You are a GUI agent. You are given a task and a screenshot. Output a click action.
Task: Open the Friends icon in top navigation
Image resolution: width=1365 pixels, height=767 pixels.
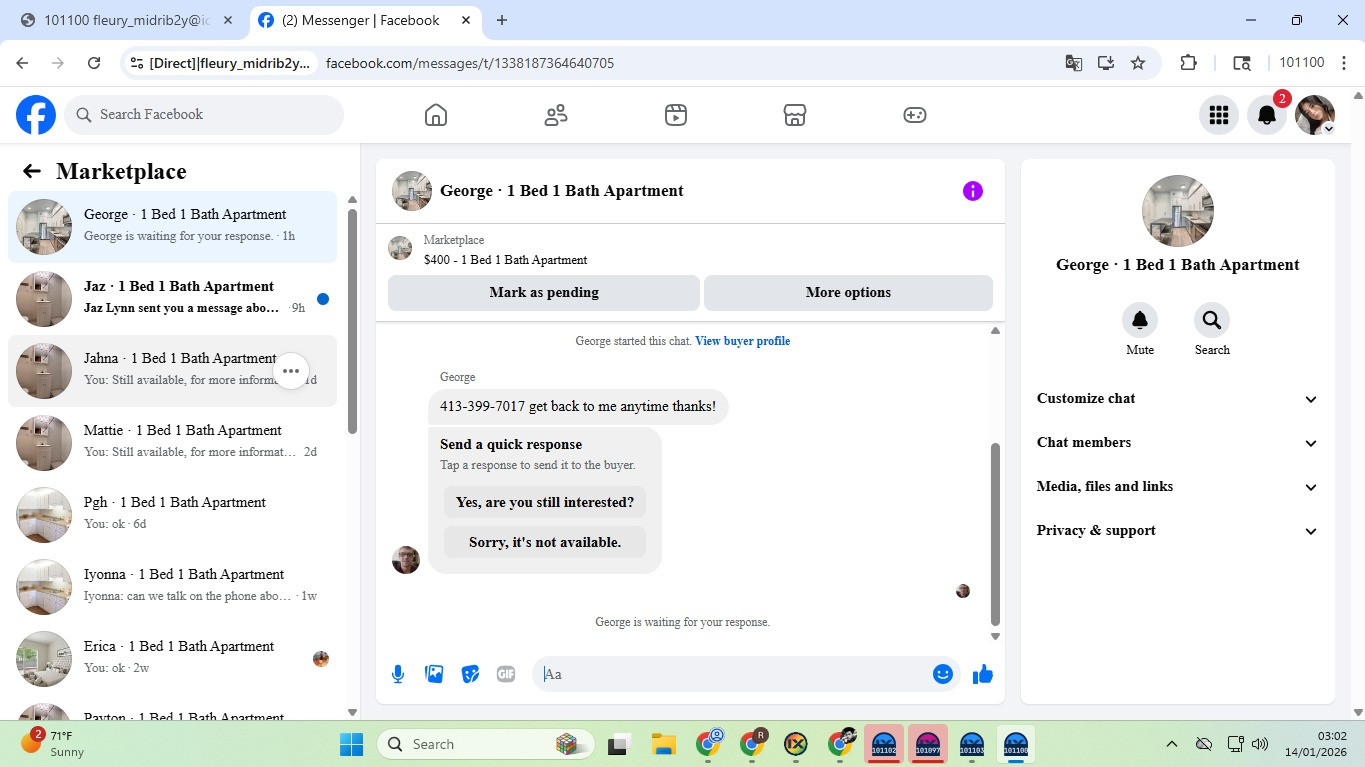coord(556,115)
